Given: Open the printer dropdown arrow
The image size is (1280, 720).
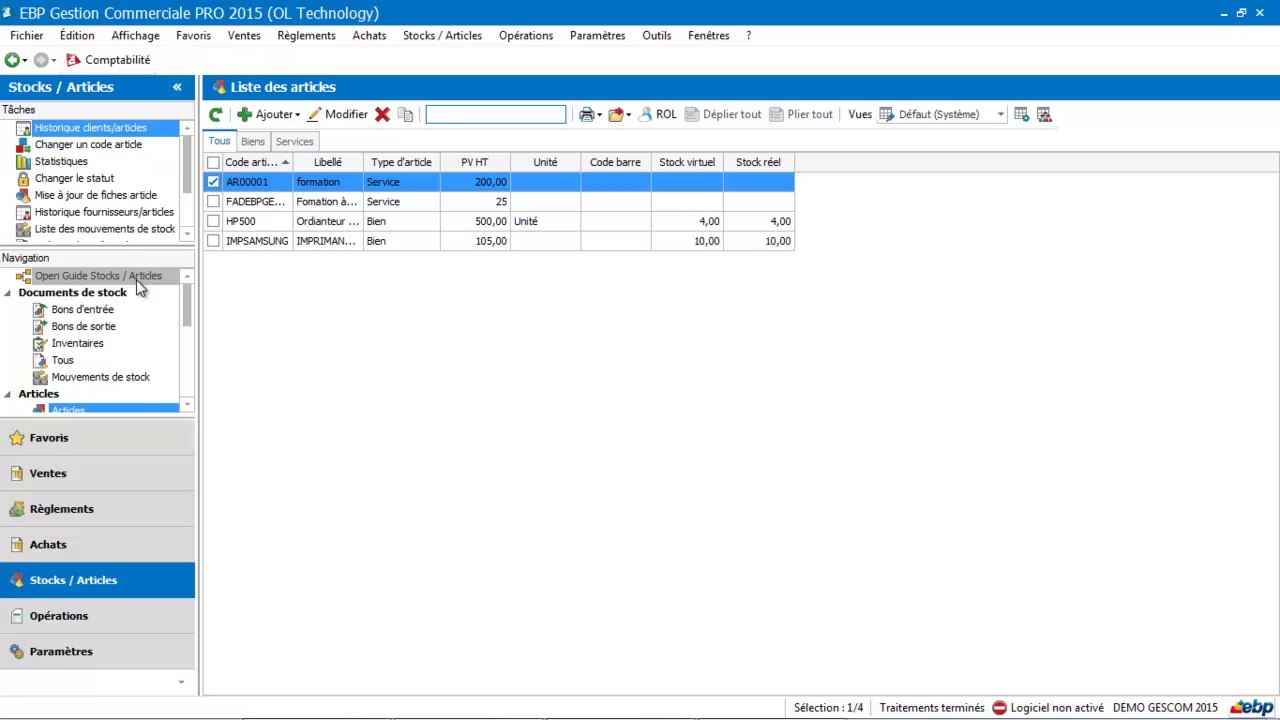Looking at the screenshot, I should click(x=599, y=116).
